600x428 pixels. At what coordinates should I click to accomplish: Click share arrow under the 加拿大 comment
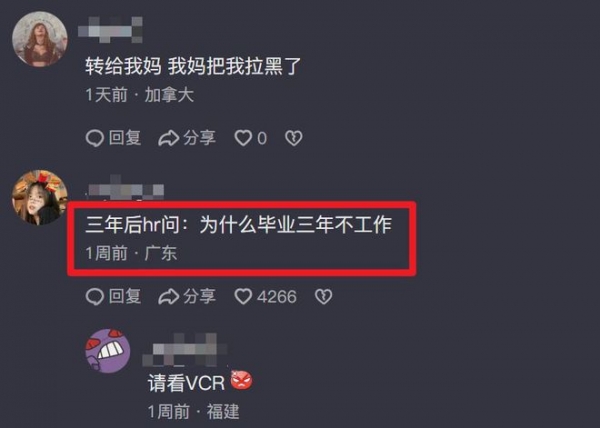169,138
